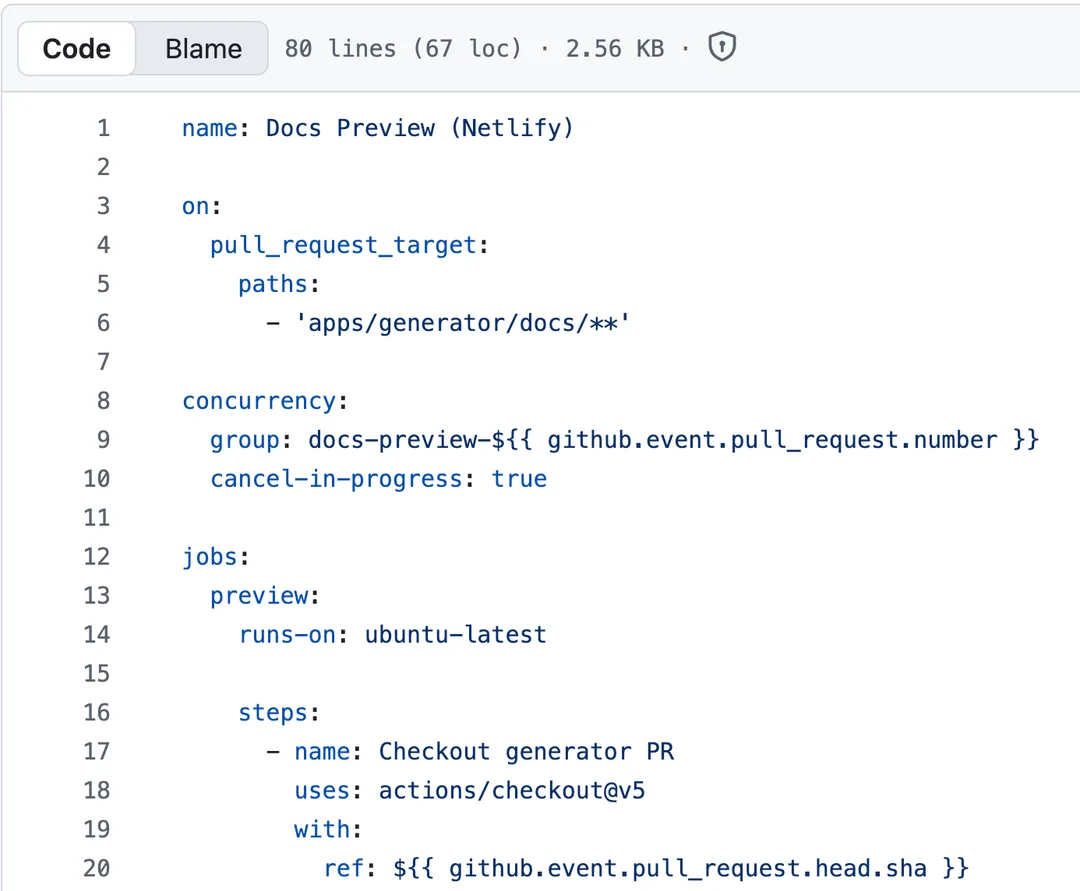Click the 'on:' key
The height and width of the screenshot is (891, 1080).
(x=201, y=206)
